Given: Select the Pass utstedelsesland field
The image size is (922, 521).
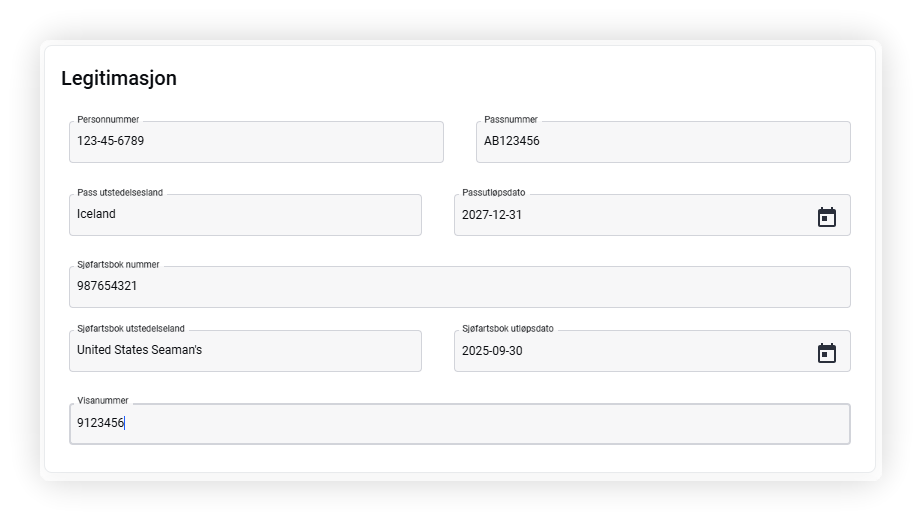Looking at the screenshot, I should click(x=245, y=215).
